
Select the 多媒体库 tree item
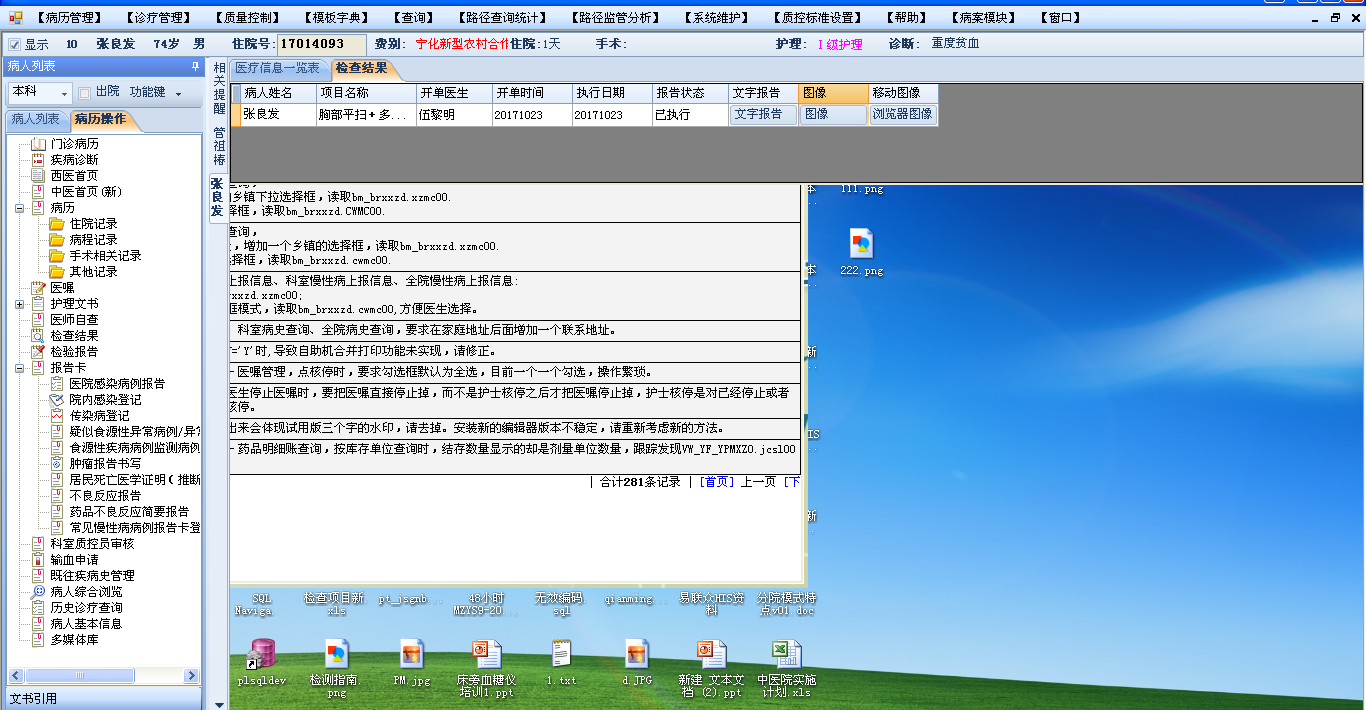pos(74,640)
